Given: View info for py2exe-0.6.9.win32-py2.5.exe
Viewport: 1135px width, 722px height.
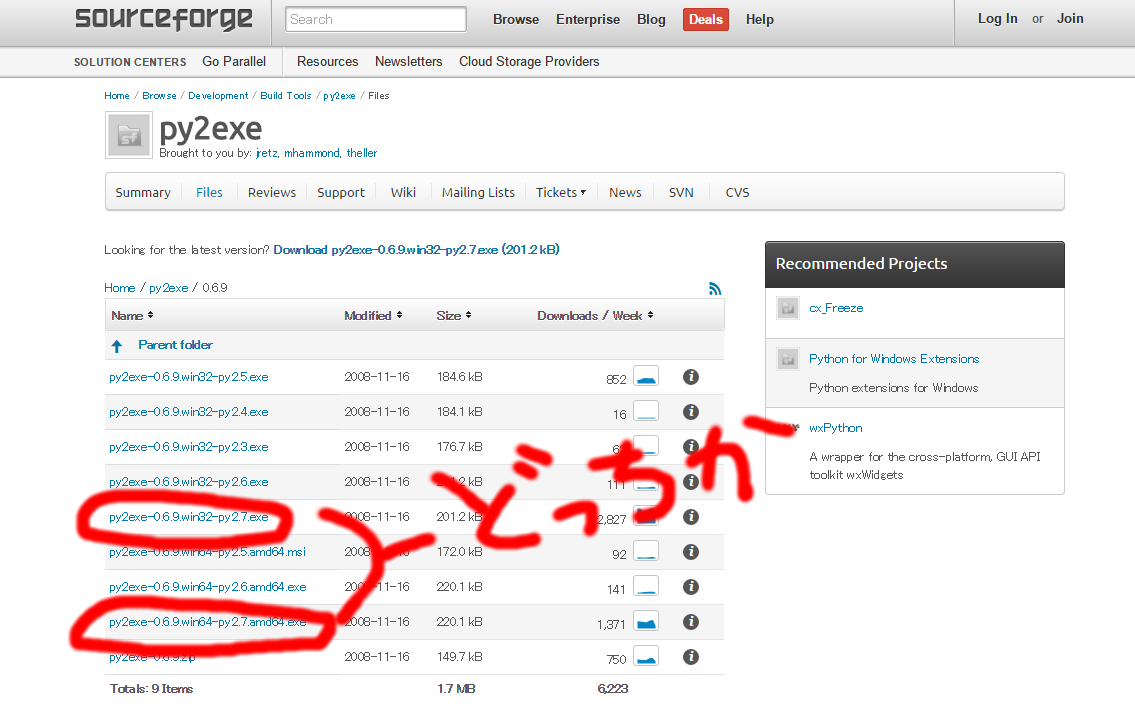Looking at the screenshot, I should tap(691, 377).
